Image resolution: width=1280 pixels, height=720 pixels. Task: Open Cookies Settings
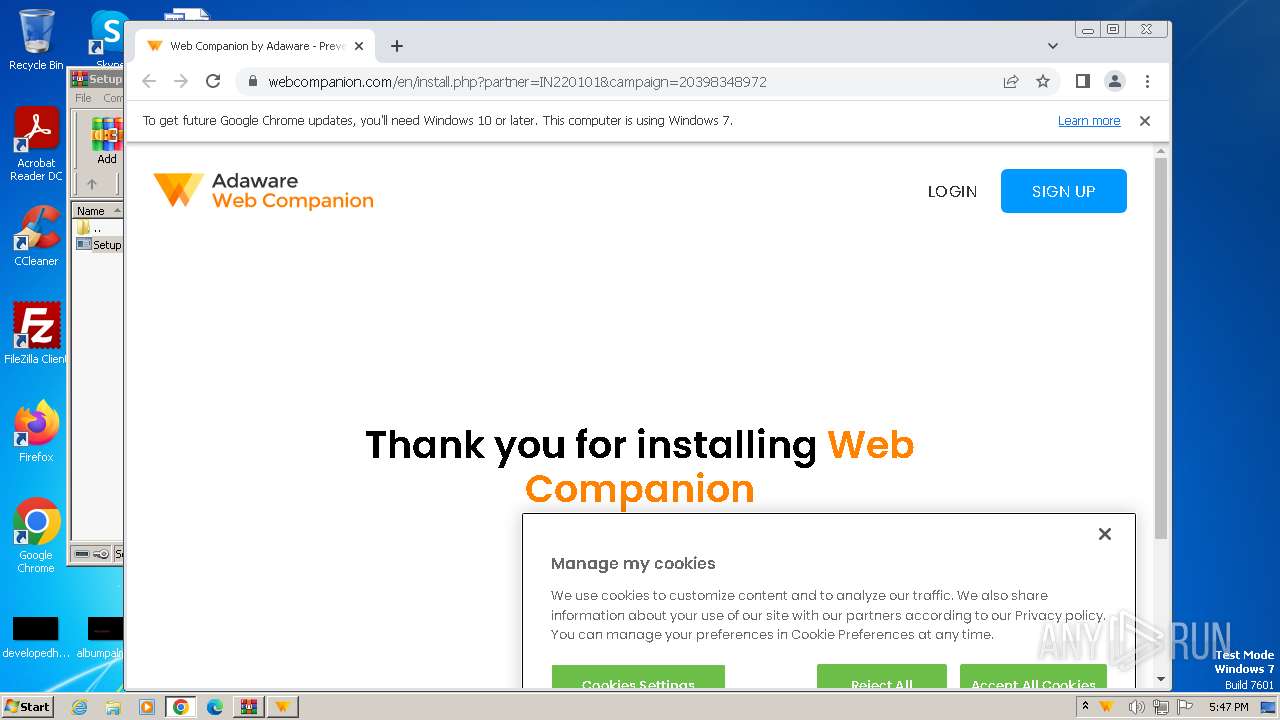click(638, 677)
